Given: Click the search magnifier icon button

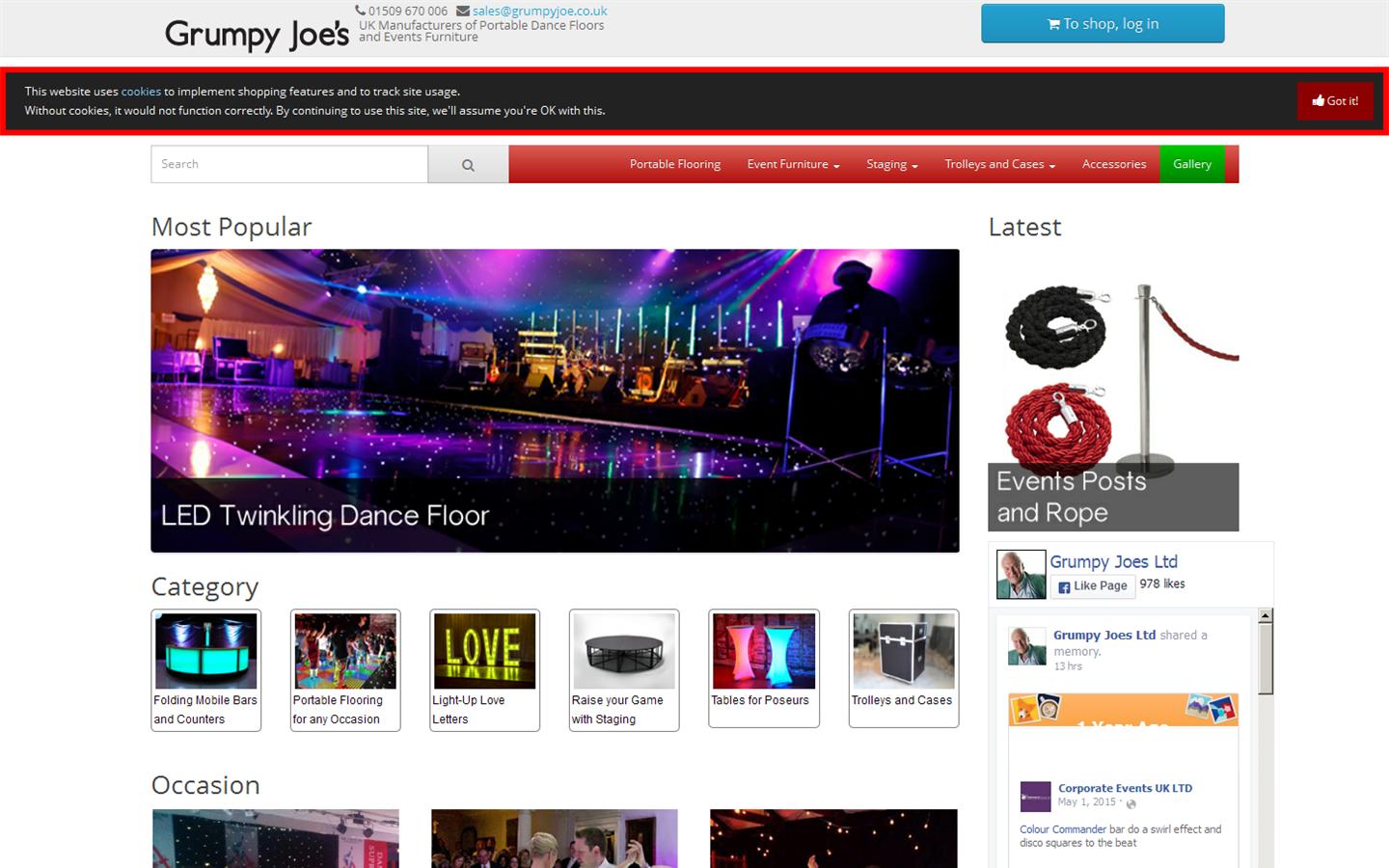Looking at the screenshot, I should point(468,165).
